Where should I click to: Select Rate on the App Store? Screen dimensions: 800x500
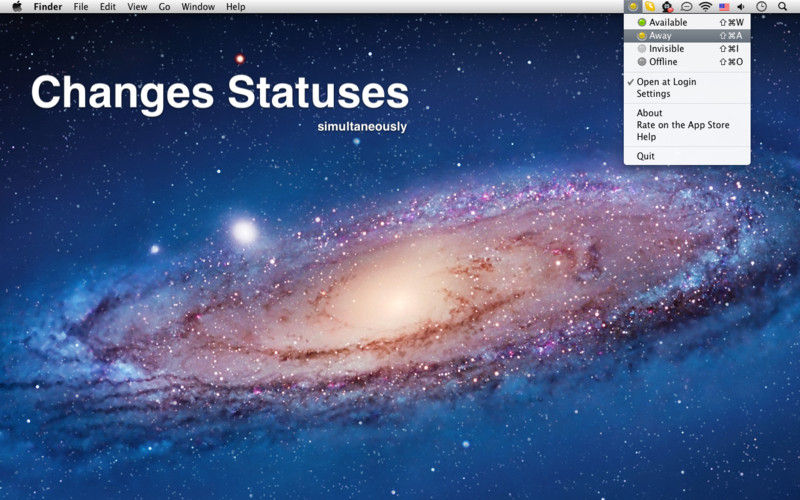click(x=687, y=125)
